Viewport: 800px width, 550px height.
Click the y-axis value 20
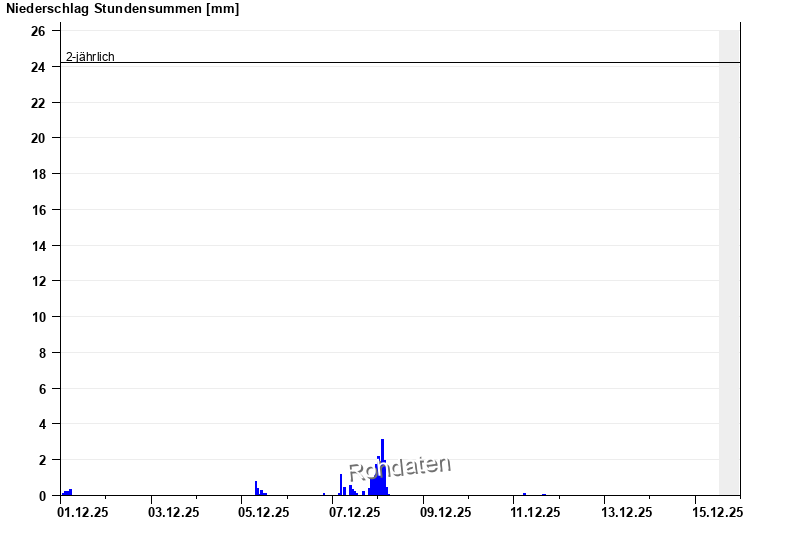pyautogui.click(x=38, y=138)
